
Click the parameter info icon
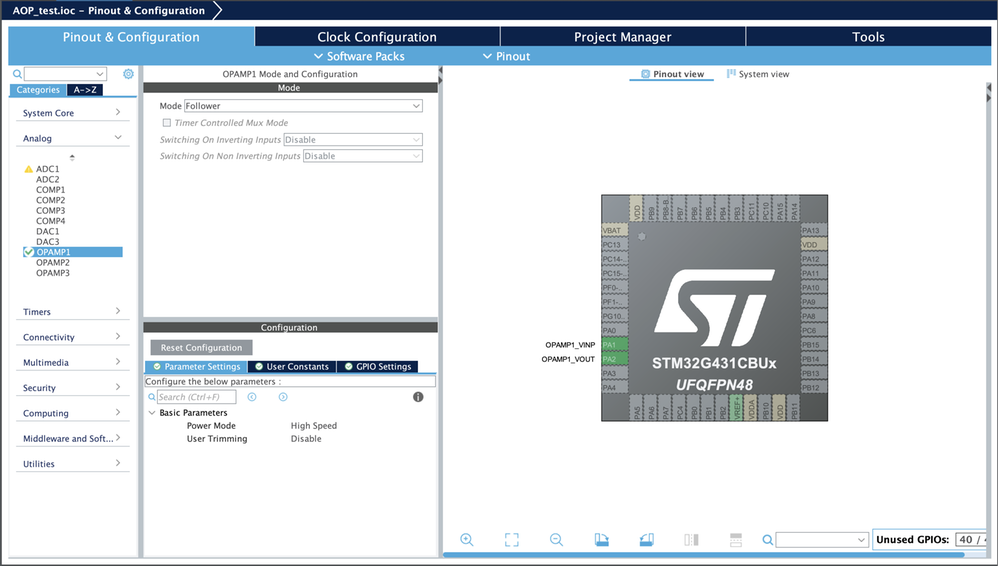pos(418,397)
